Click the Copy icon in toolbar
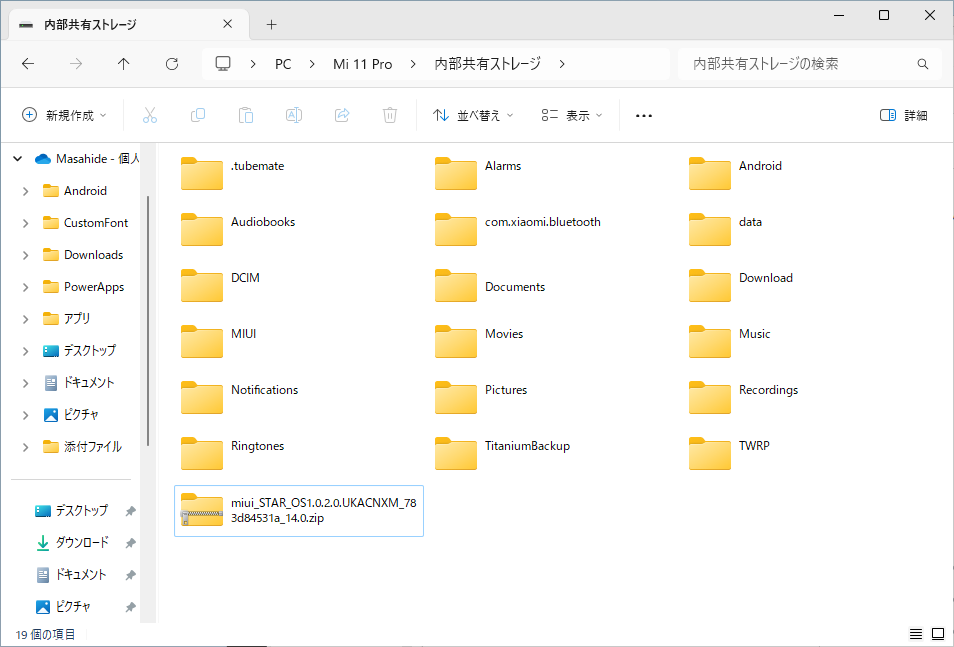Screen dimensions: 954x647 198,115
